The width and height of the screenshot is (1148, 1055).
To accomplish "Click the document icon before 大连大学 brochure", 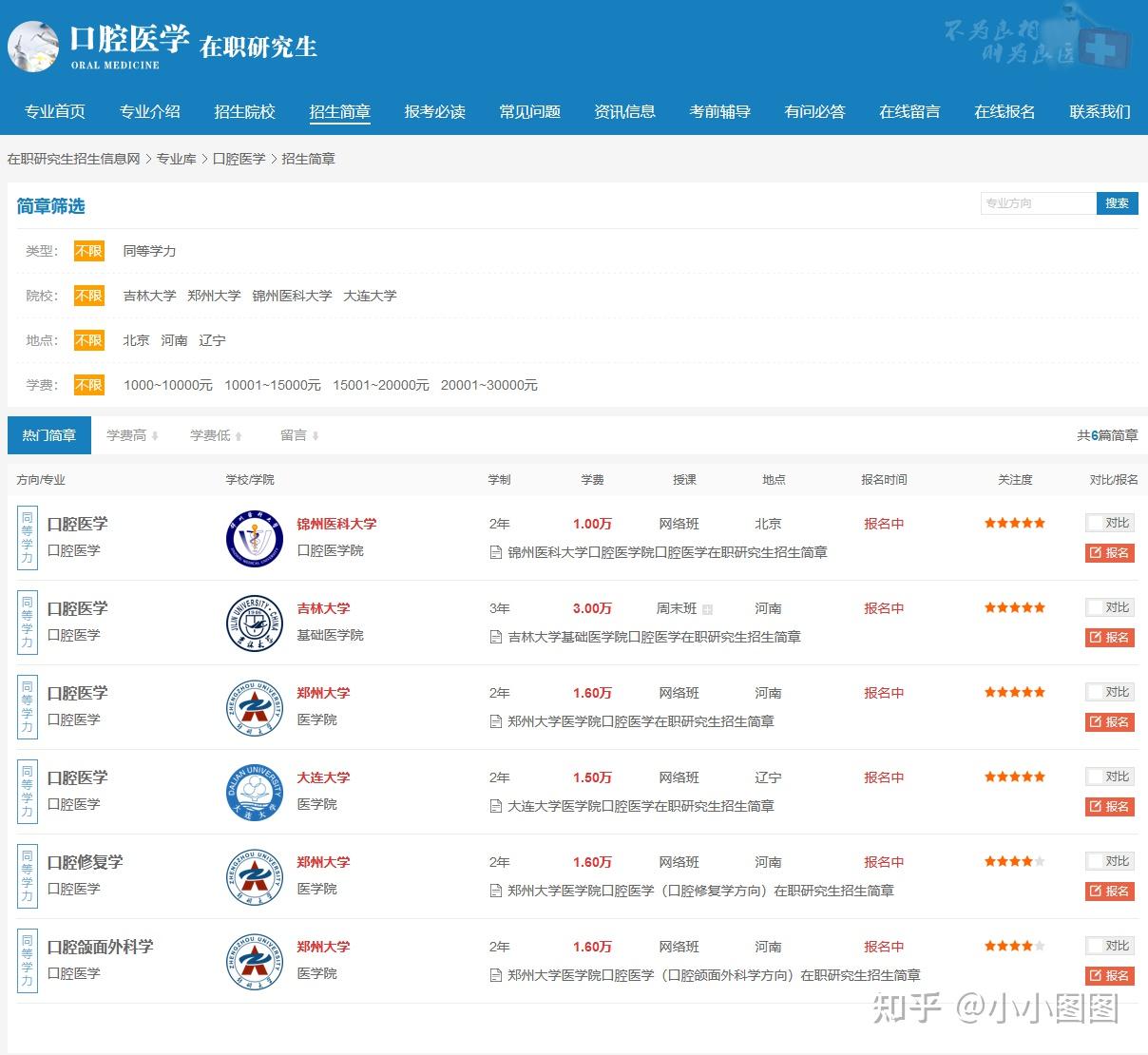I will [x=495, y=806].
